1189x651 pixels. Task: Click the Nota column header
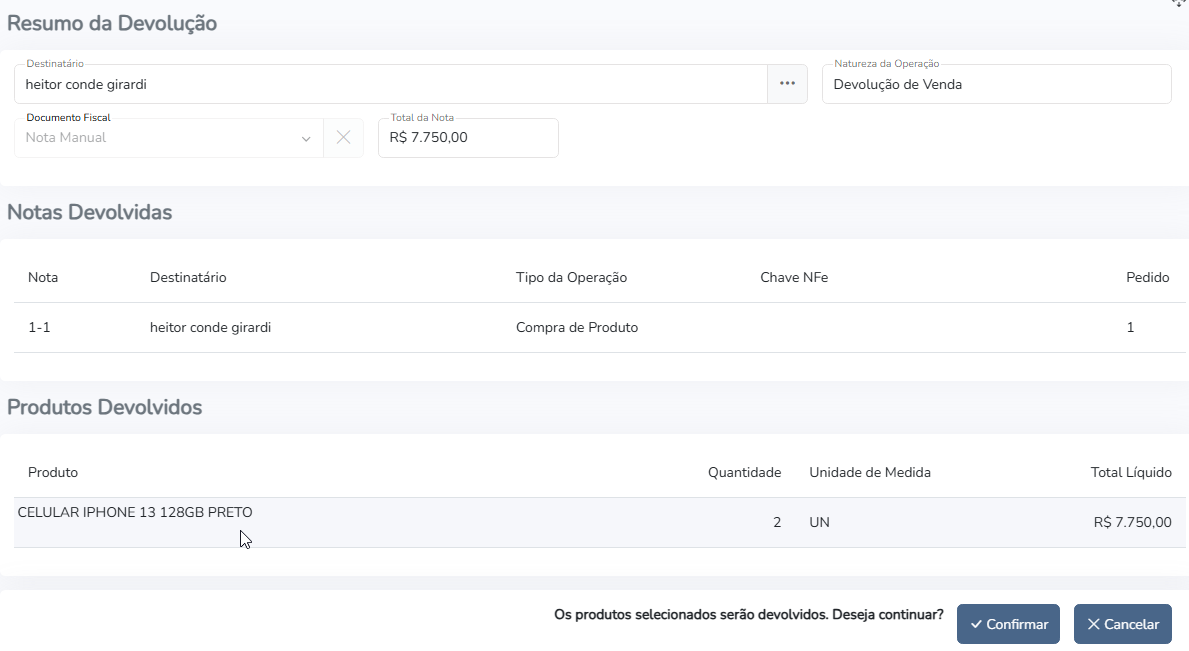tap(43, 277)
